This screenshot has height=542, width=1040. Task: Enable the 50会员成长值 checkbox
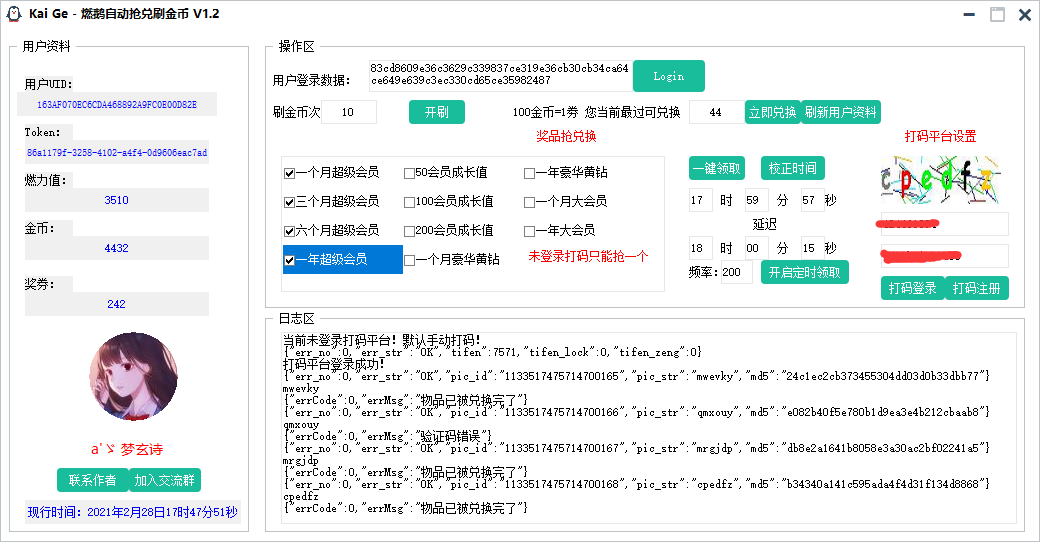409,173
